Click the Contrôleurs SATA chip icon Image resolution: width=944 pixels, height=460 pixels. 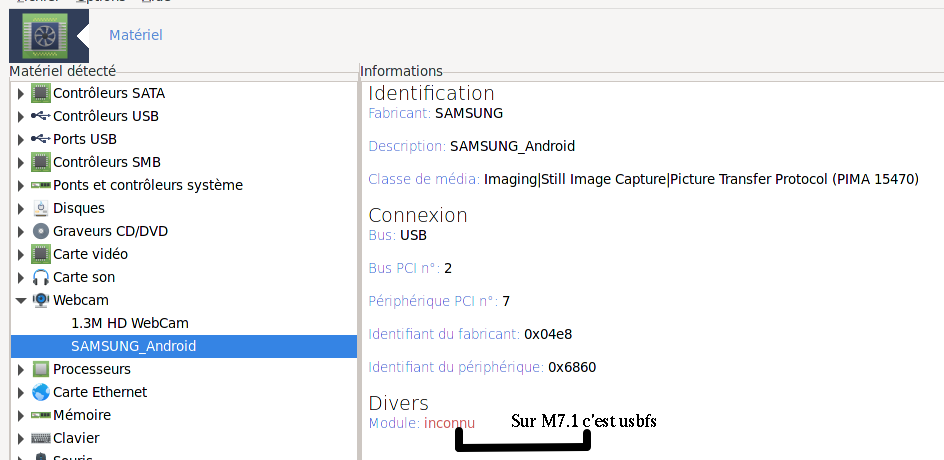pos(41,93)
